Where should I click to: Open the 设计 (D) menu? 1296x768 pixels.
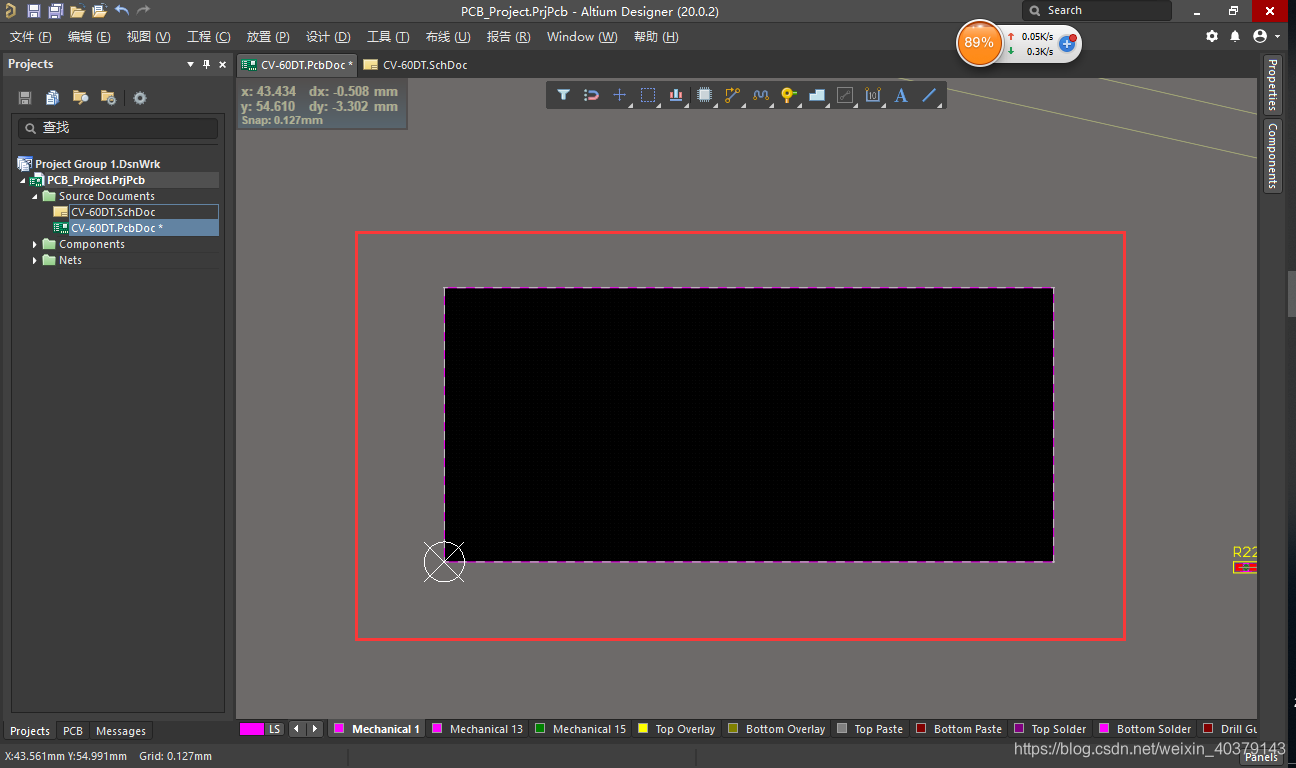(x=328, y=37)
